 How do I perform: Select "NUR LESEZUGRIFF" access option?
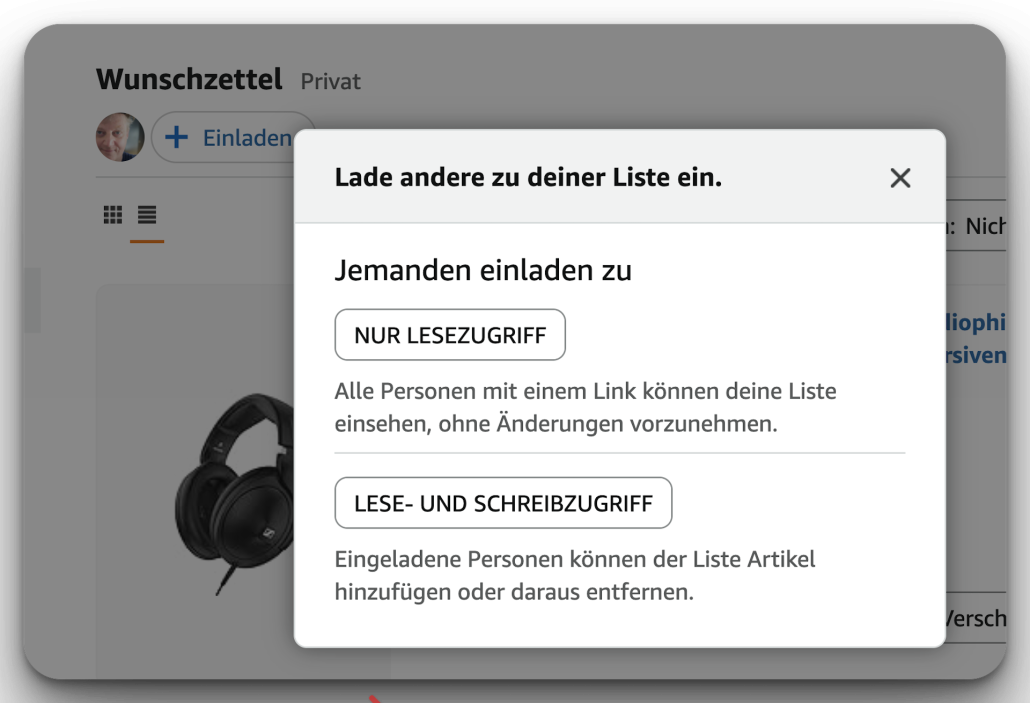coord(449,334)
